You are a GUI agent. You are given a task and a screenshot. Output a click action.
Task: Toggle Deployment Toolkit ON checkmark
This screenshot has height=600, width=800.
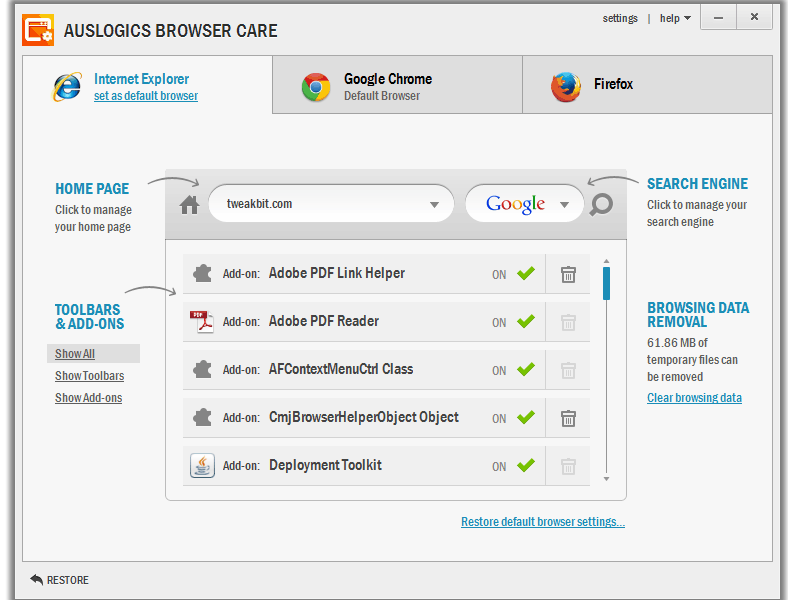tap(526, 465)
